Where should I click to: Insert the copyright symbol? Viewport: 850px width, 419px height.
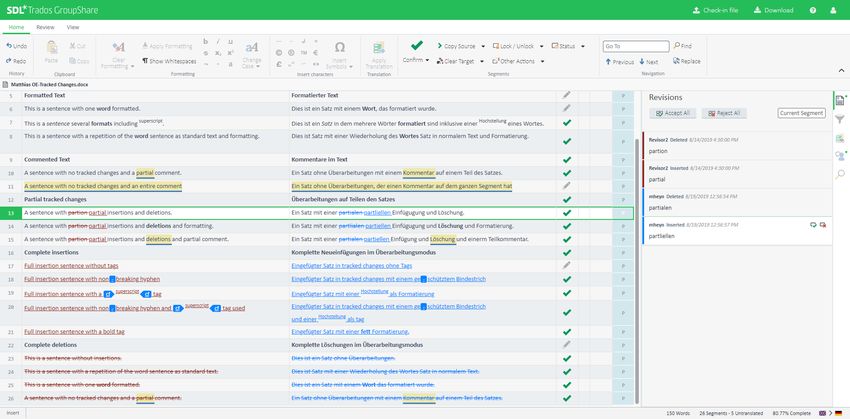(279, 53)
